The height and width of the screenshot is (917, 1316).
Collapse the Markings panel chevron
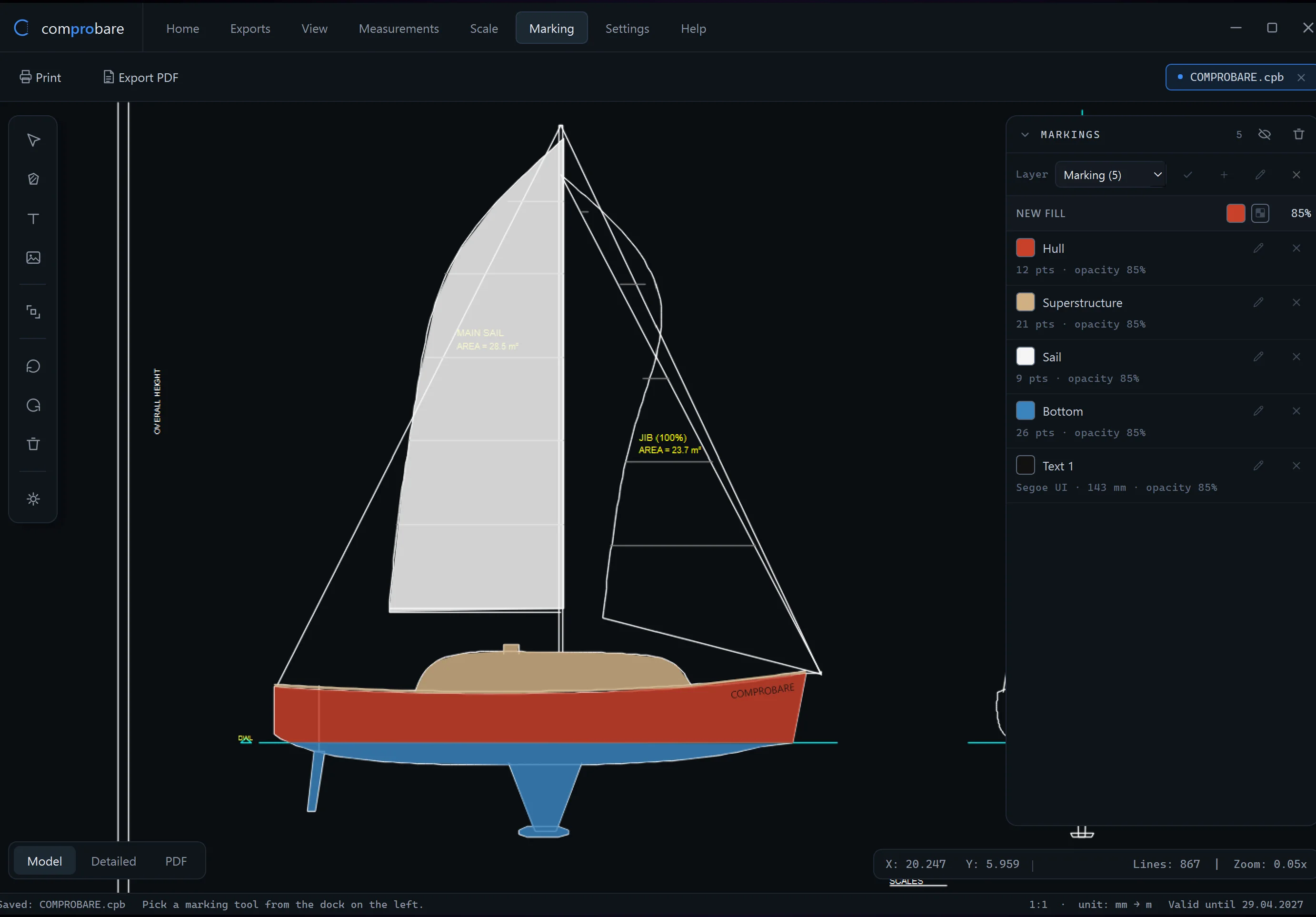1025,135
